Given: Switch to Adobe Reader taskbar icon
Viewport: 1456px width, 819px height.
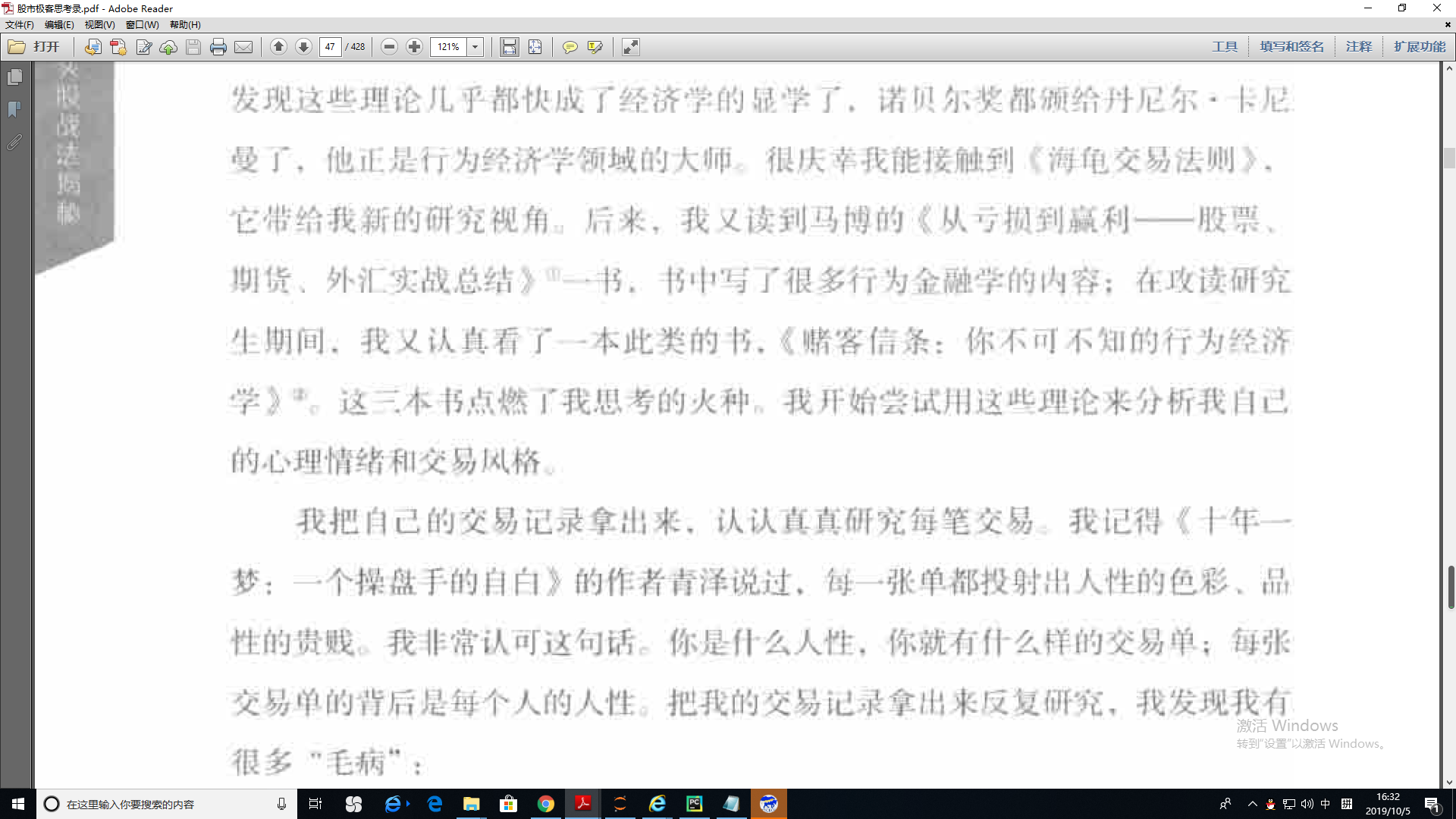Looking at the screenshot, I should click(582, 804).
